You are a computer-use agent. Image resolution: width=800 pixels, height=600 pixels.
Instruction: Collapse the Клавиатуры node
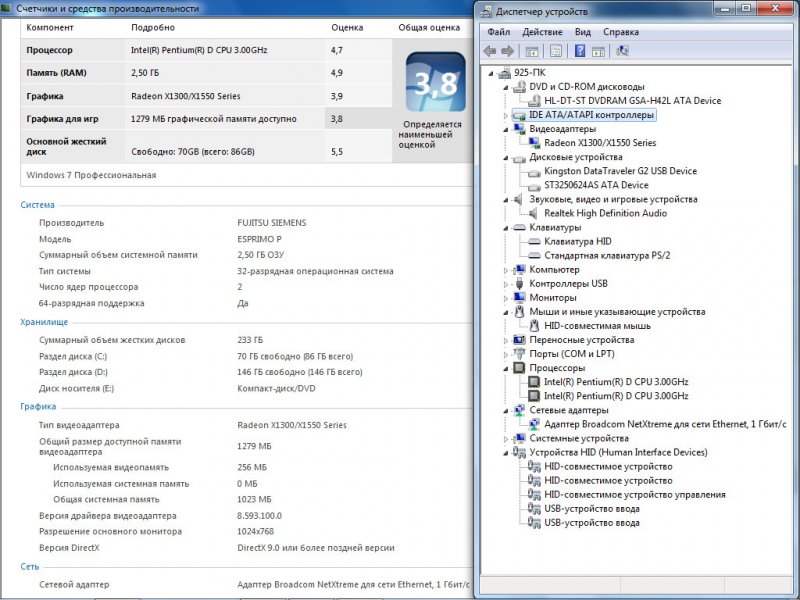pyautogui.click(x=505, y=228)
